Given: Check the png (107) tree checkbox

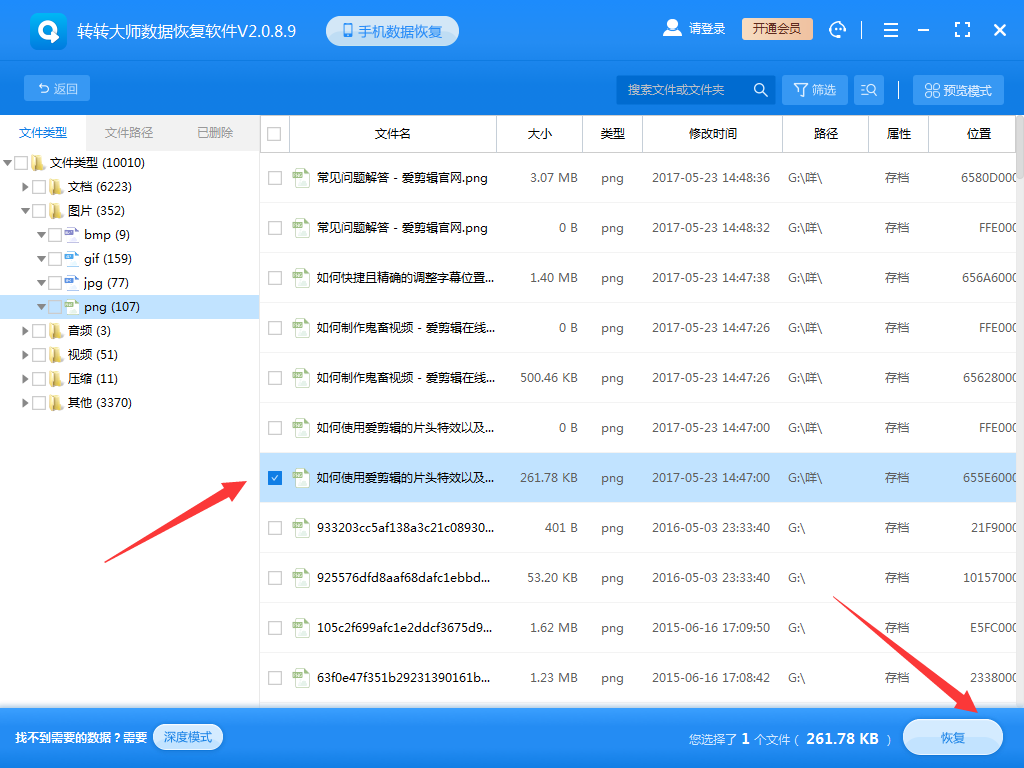Looking at the screenshot, I should point(56,306).
